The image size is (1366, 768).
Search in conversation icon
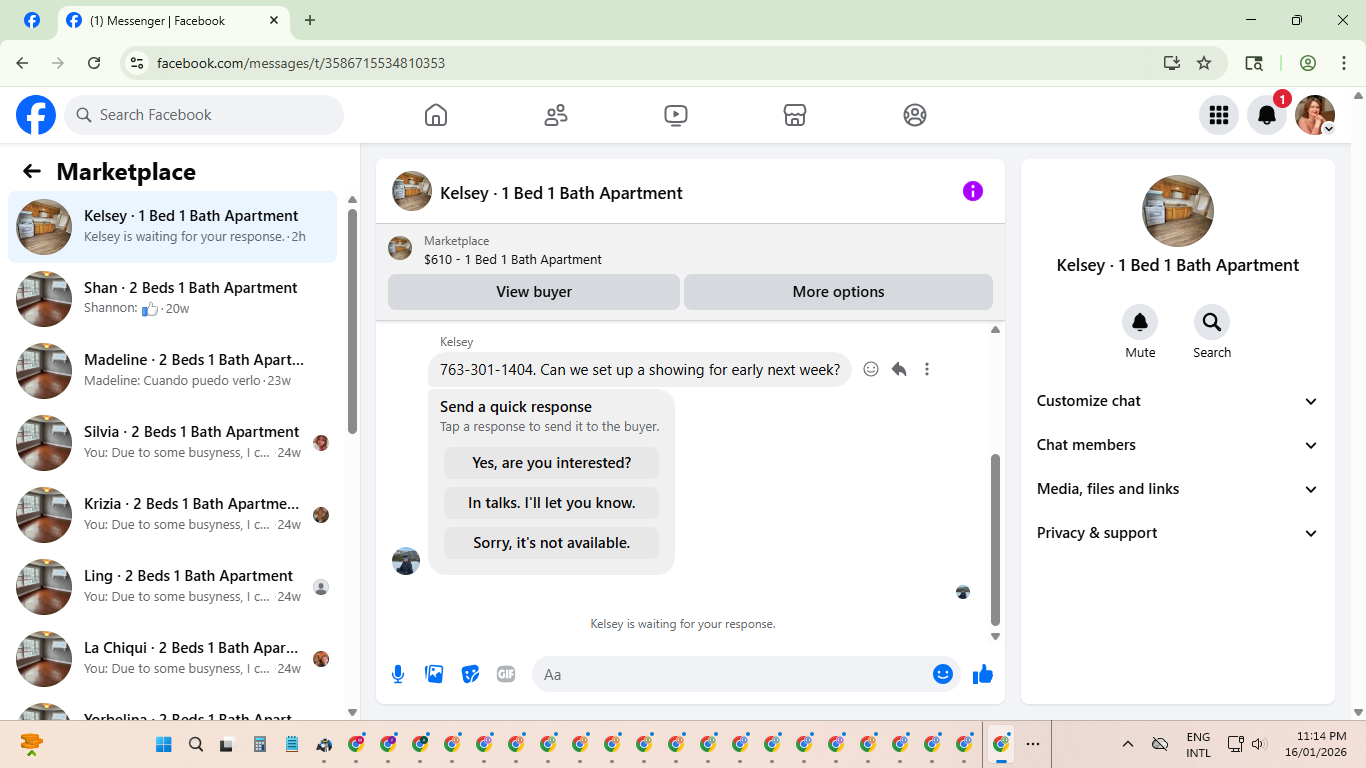(1212, 322)
